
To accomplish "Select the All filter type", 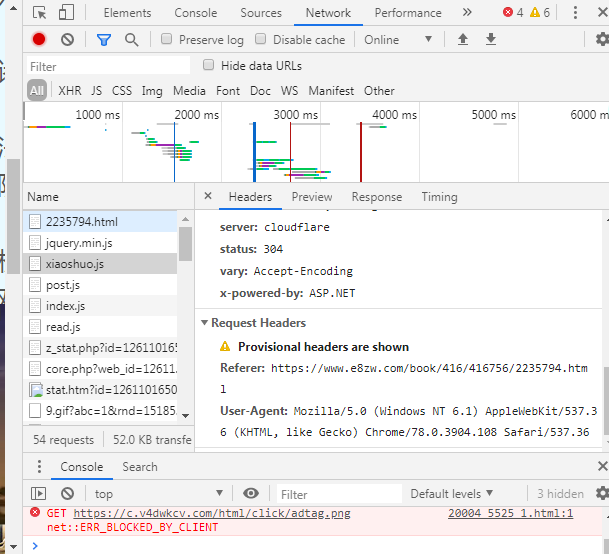I will pos(37,91).
